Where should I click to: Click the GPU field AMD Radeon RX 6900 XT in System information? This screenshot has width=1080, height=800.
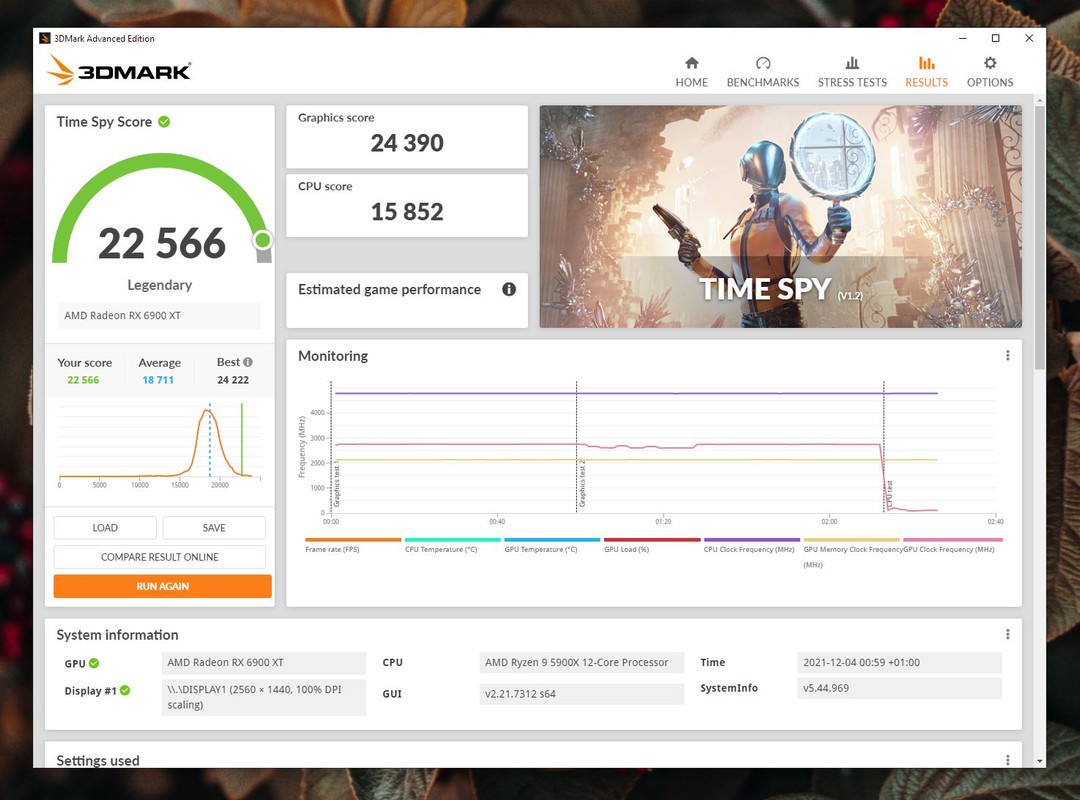point(264,662)
